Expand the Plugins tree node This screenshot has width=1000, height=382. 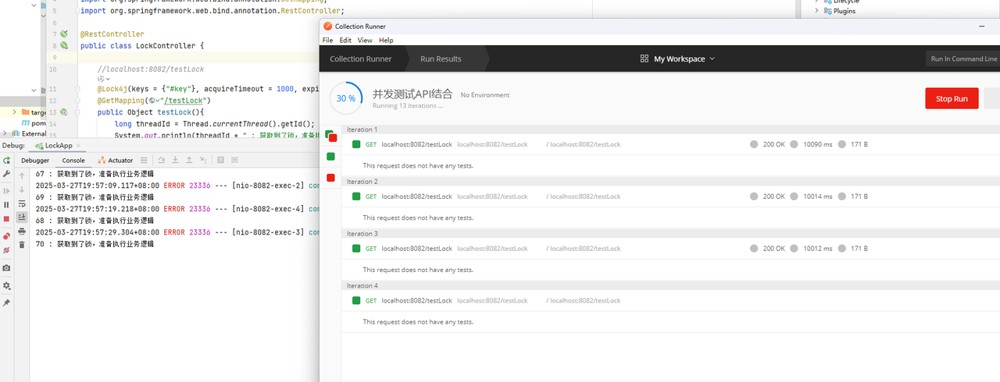(x=816, y=11)
